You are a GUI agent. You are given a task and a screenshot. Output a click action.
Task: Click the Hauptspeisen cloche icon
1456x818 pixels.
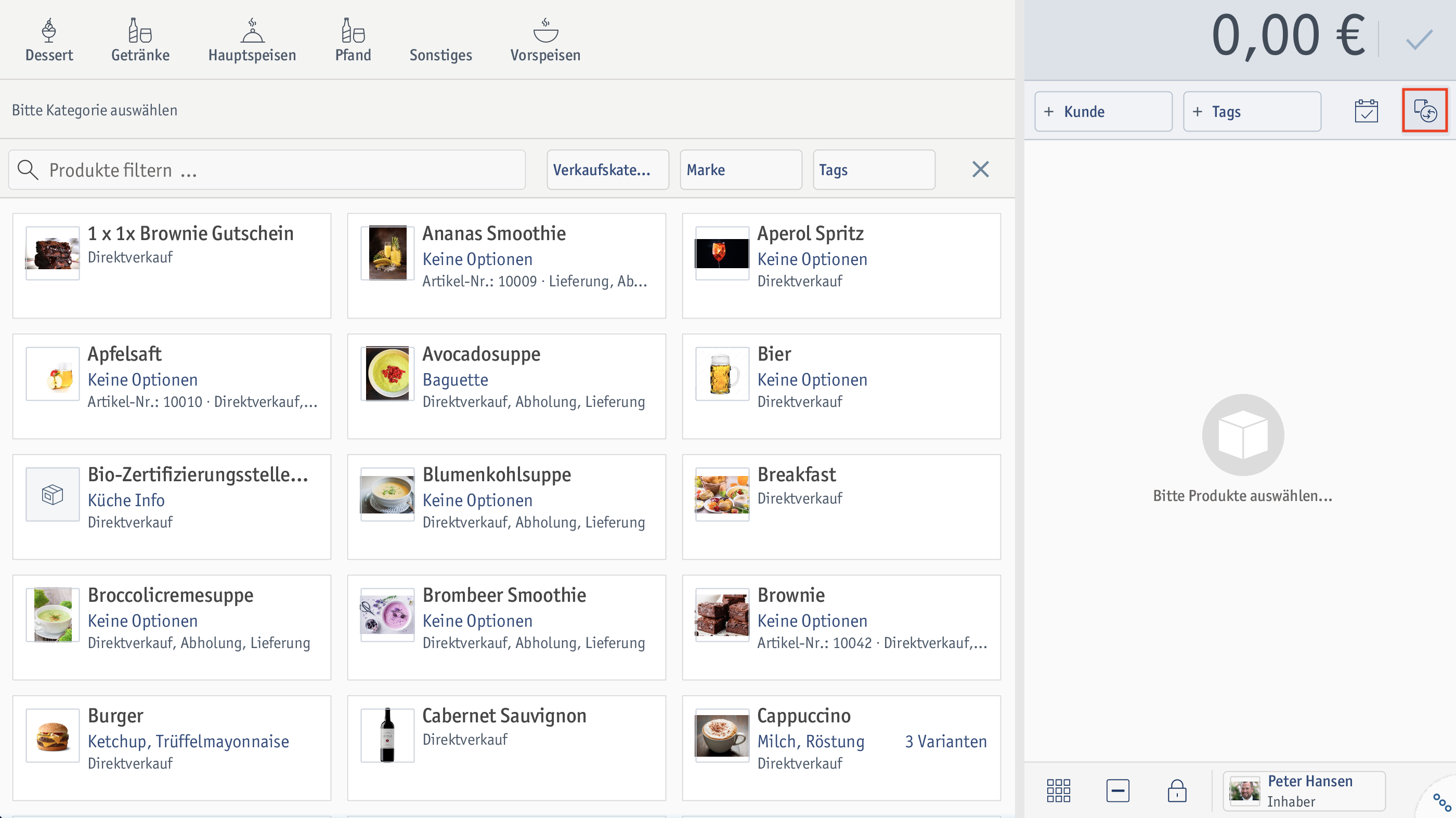tap(252, 31)
